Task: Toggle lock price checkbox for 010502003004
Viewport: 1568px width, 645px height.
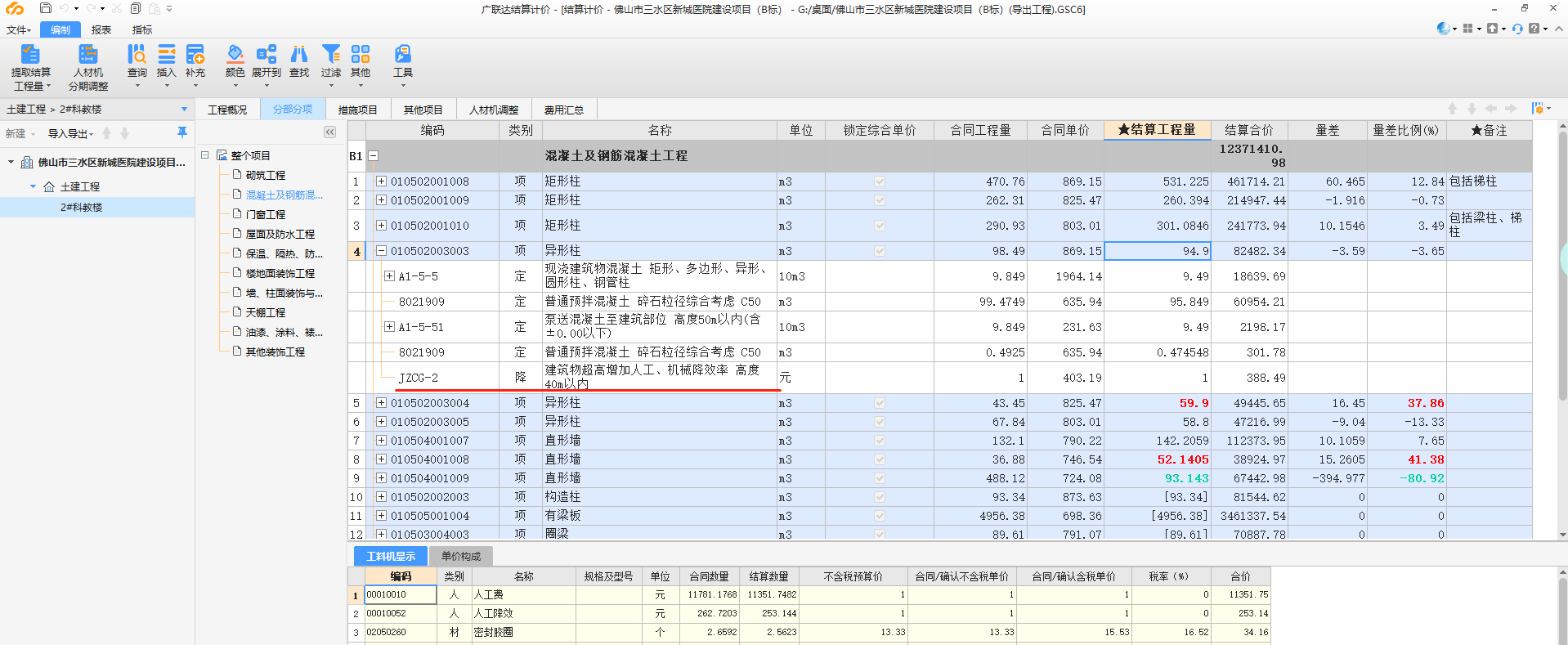Action: (880, 403)
